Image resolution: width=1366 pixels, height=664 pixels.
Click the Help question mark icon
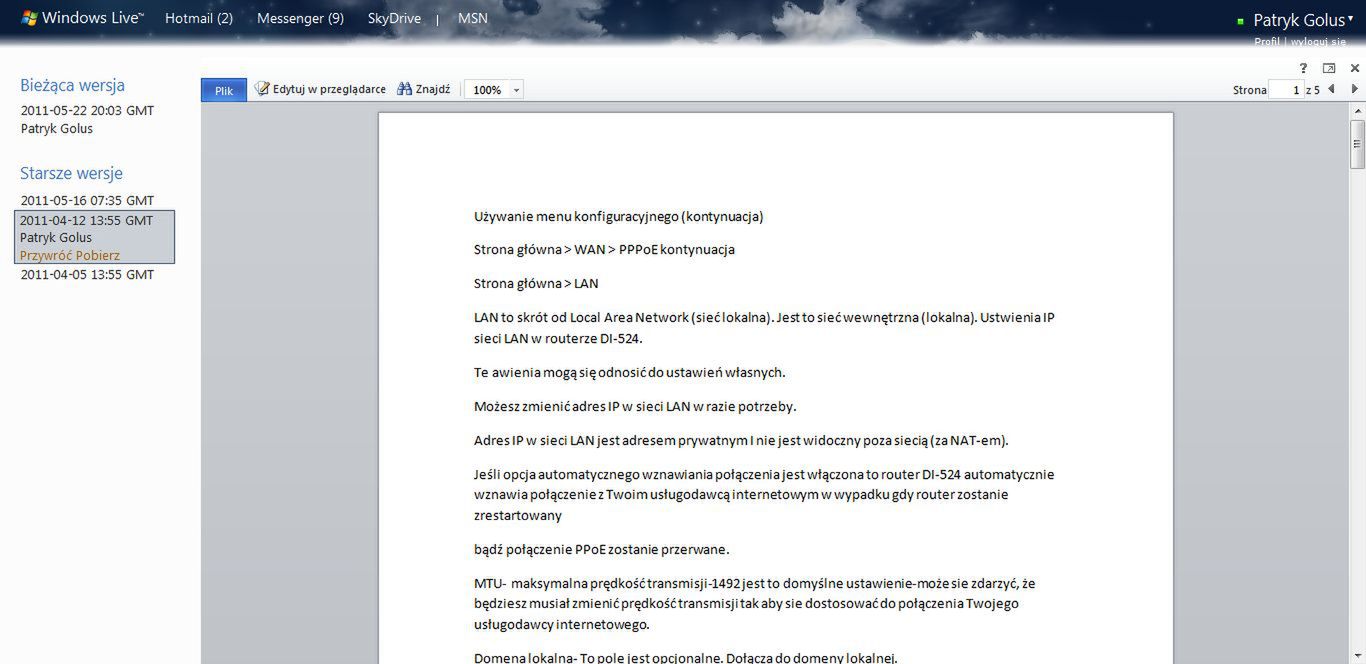click(1303, 68)
